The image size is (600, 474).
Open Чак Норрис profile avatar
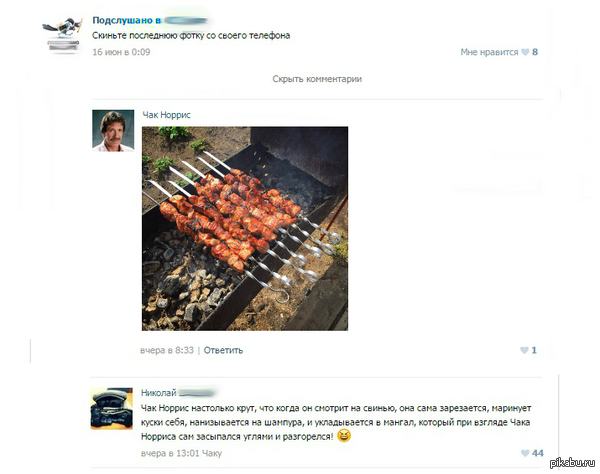pyautogui.click(x=113, y=130)
